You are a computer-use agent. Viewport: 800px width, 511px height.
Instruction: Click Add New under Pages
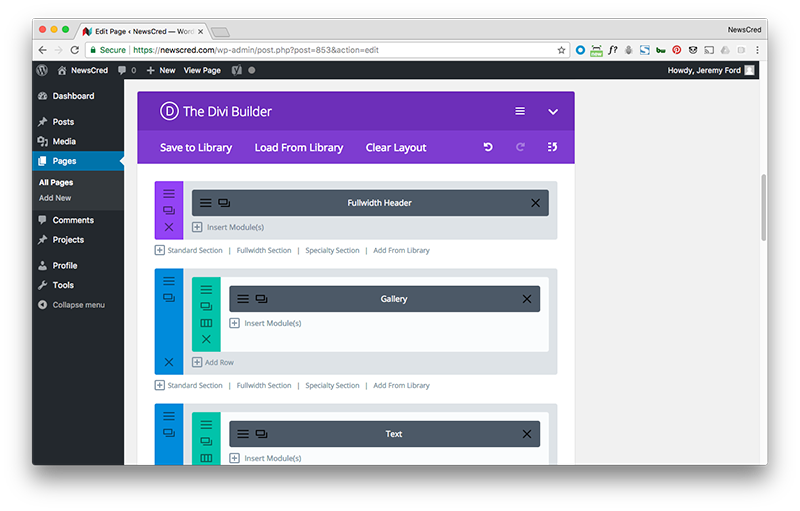coord(55,198)
